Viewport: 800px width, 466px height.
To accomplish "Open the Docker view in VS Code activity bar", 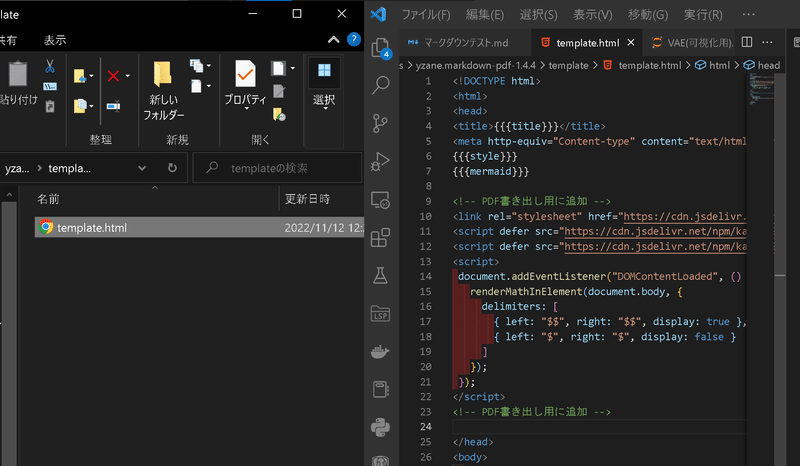I will 380,351.
